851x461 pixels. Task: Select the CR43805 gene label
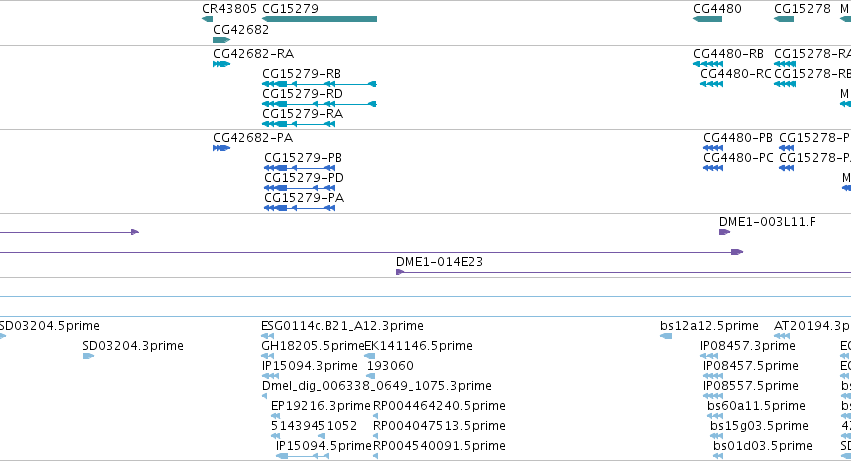coord(229,9)
